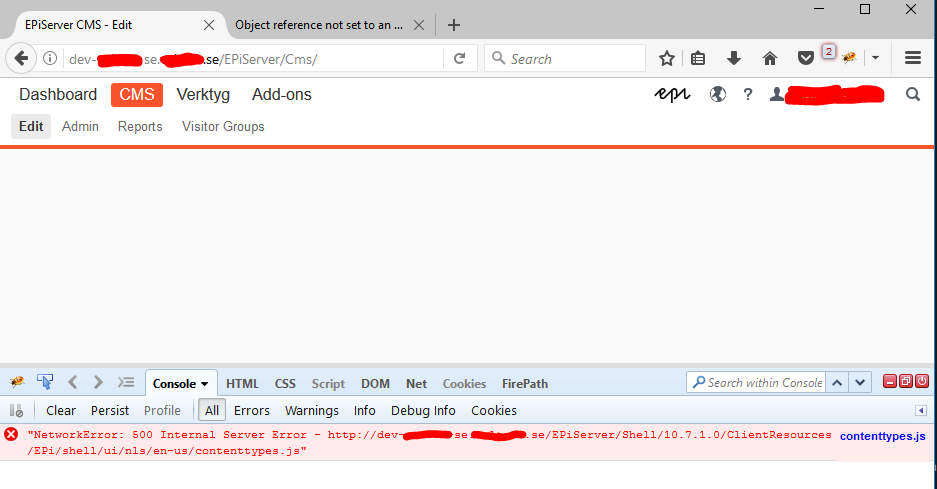This screenshot has width=937, height=489.
Task: Filter console to Errors only
Action: click(252, 411)
